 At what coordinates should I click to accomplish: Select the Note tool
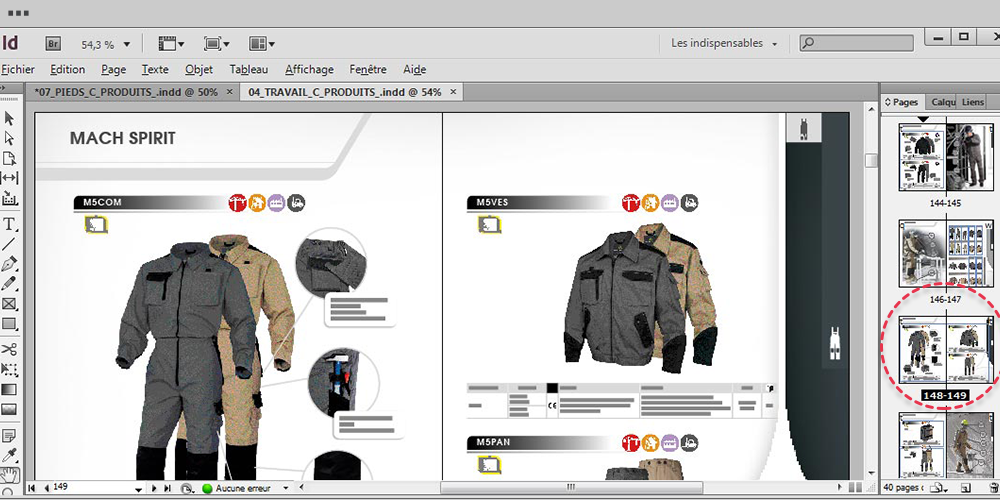pos(9,436)
